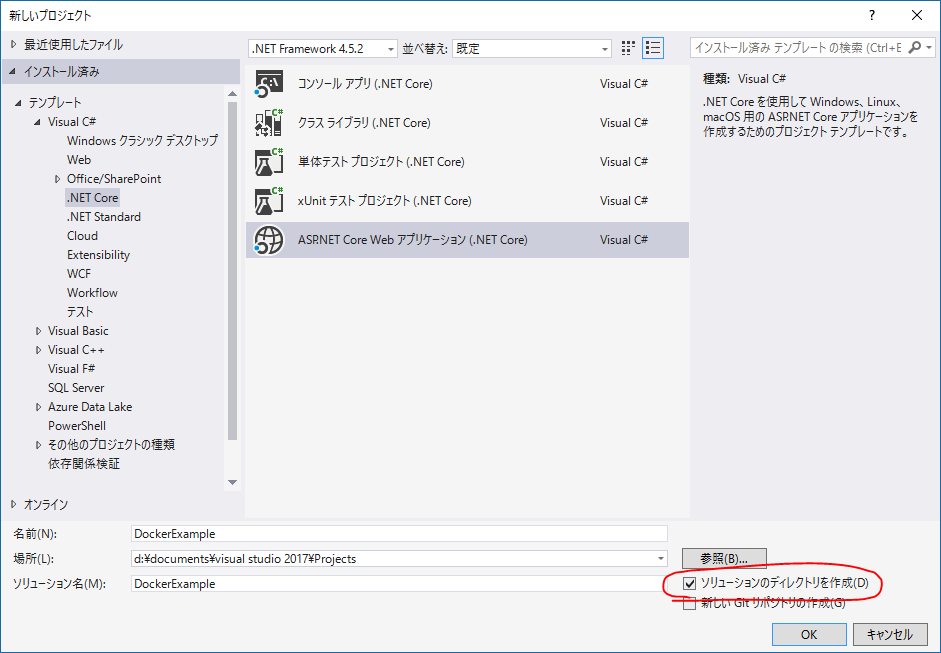Screen dimensions: 941x653
Task: Click the category tree vertical scrollbar thumb
Action: 232,271
